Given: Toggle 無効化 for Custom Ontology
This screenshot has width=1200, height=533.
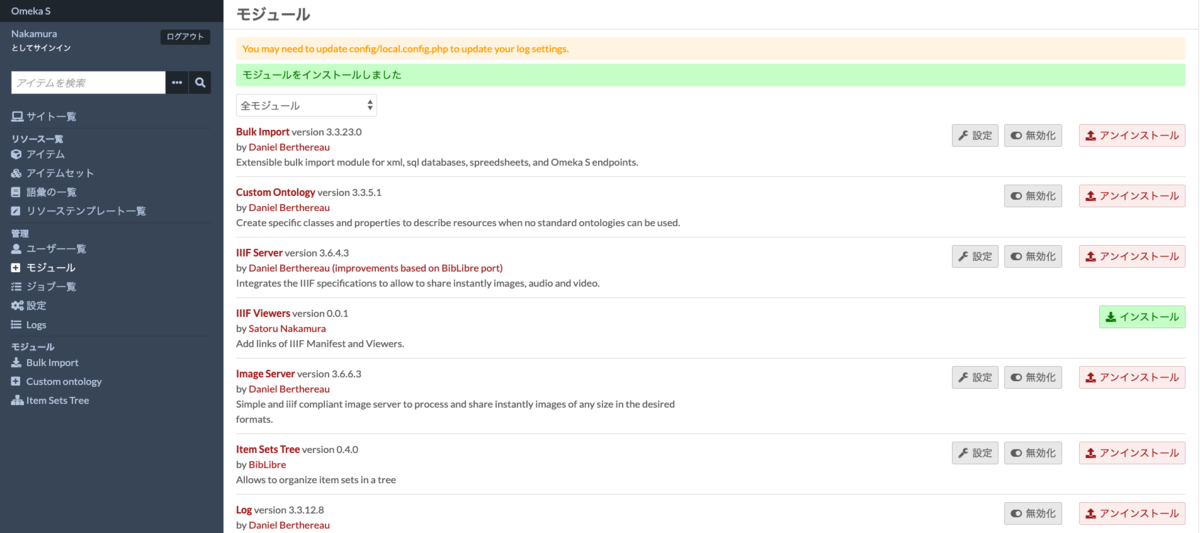Looking at the screenshot, I should pos(1033,196).
